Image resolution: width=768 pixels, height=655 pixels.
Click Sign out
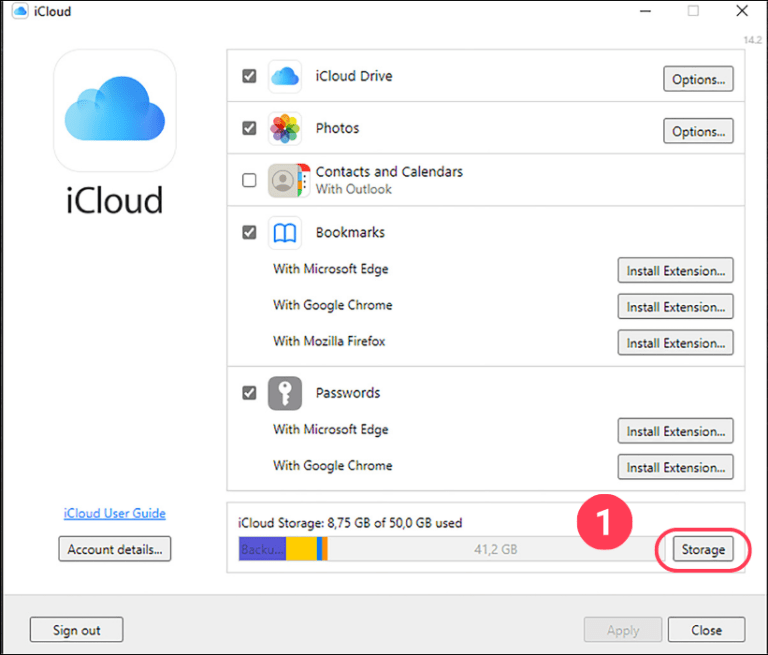[x=76, y=630]
